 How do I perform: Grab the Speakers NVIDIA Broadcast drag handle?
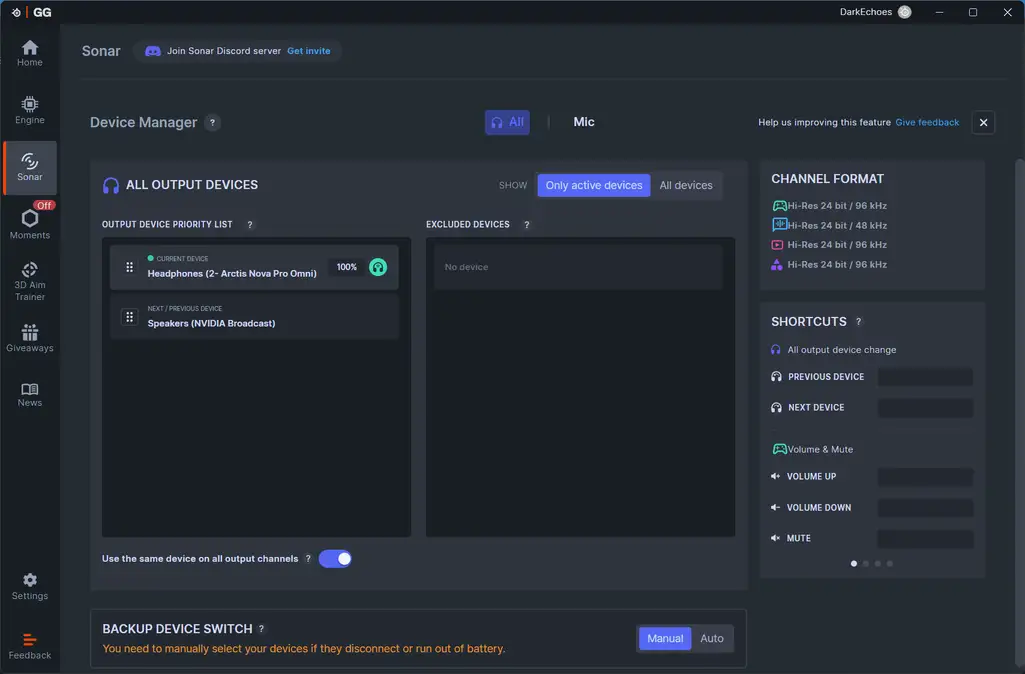[129, 317]
